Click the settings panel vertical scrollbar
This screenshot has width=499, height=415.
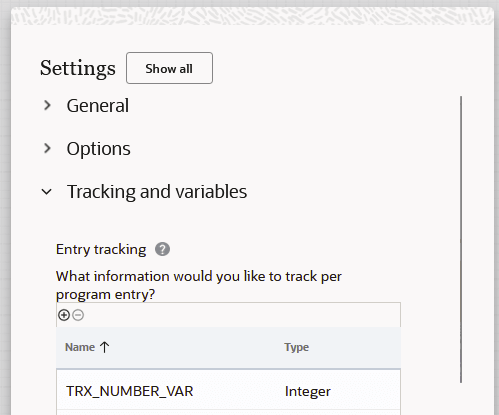461,239
